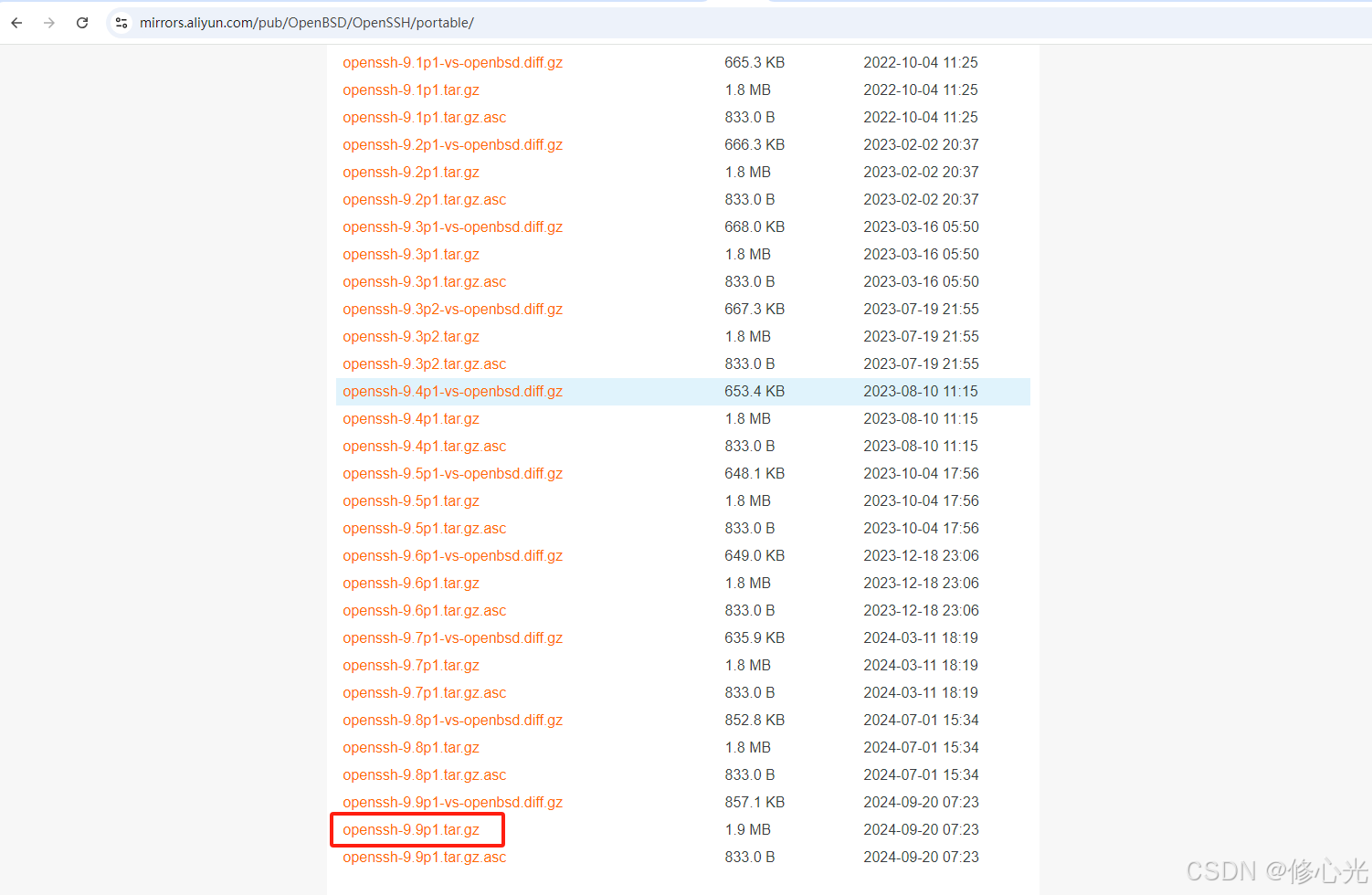Select the 648.1 KB size value
Image resolution: width=1372 pixels, height=895 pixels.
pos(755,473)
